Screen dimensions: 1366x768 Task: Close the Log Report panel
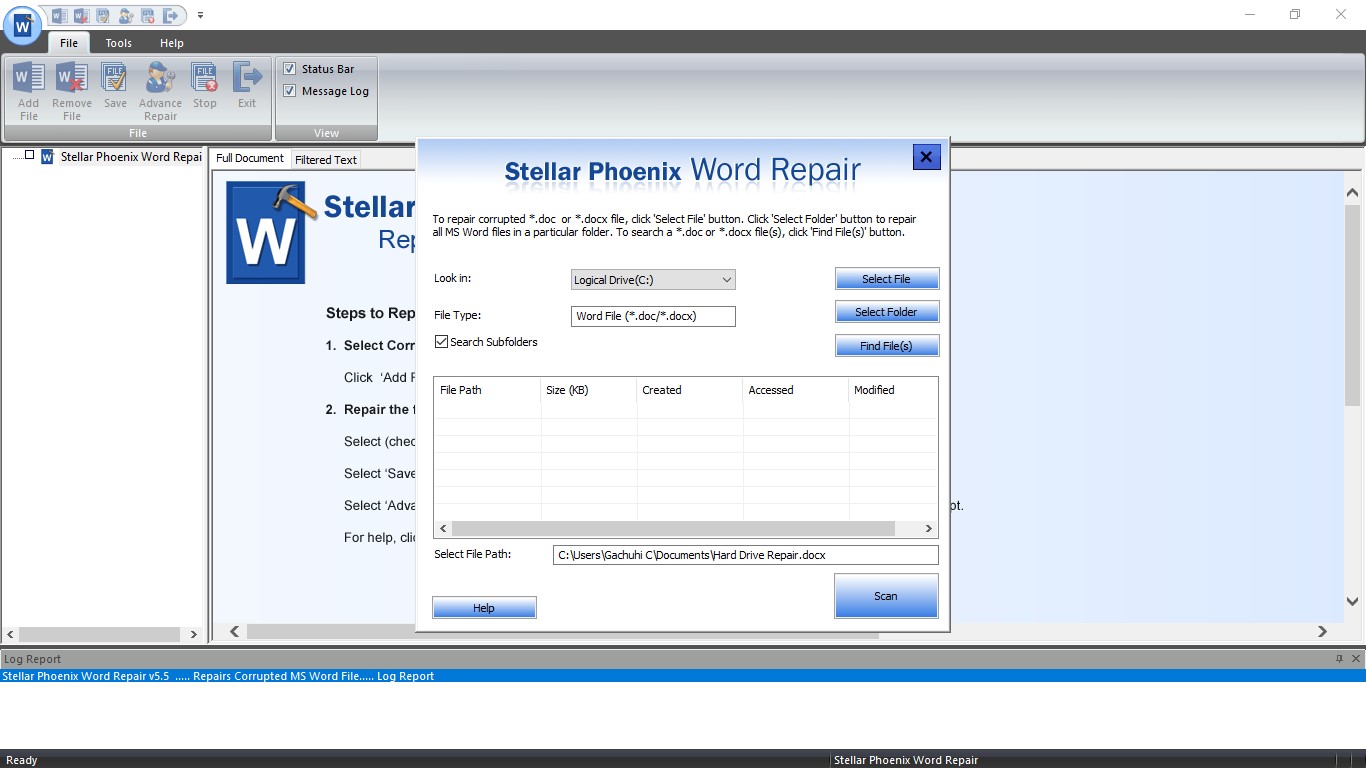[x=1356, y=659]
